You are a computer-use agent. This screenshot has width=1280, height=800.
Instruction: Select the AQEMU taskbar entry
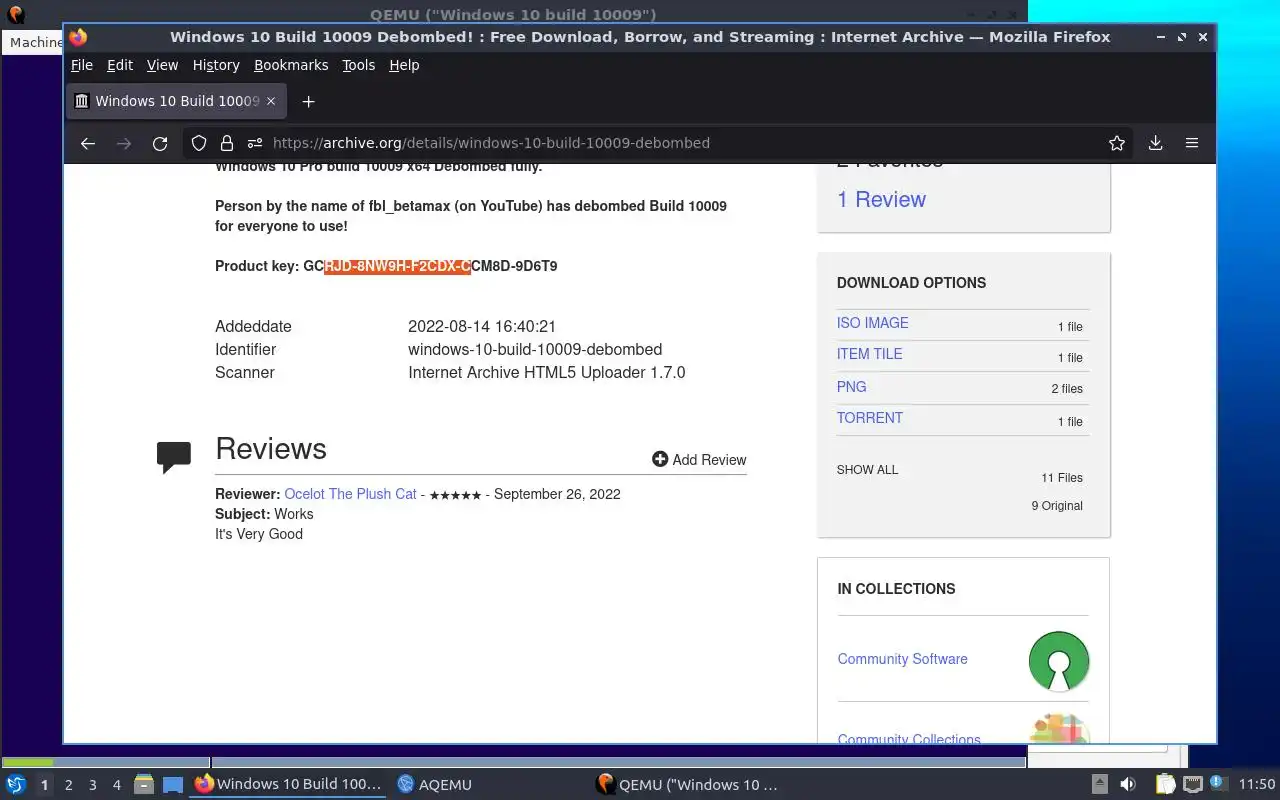point(434,785)
